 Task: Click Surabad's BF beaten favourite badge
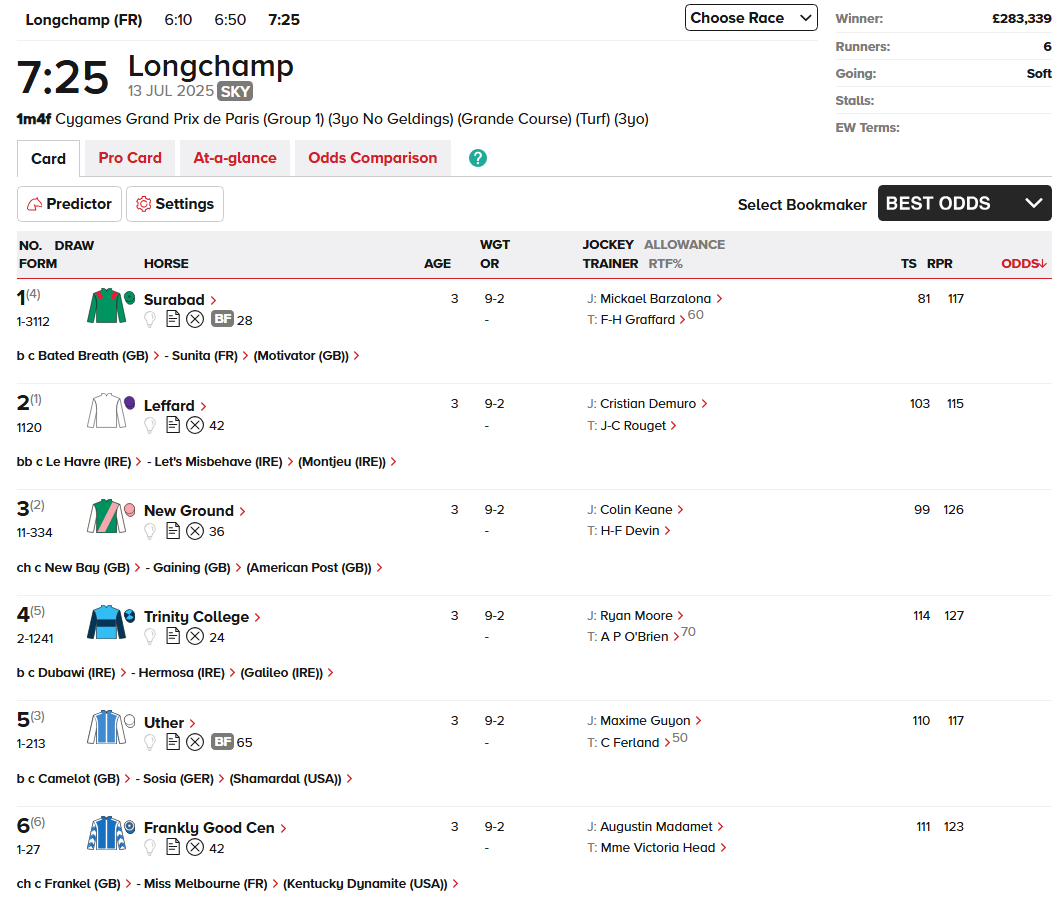click(x=223, y=319)
